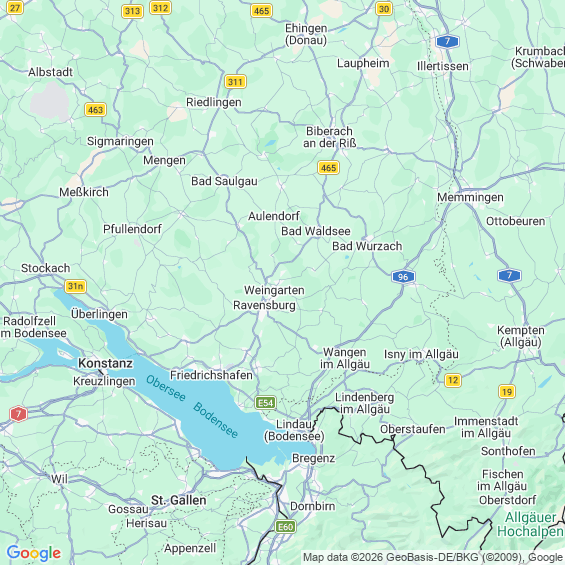Click the E54 green route marker
Viewport: 565px width, 565px height.
click(266, 402)
